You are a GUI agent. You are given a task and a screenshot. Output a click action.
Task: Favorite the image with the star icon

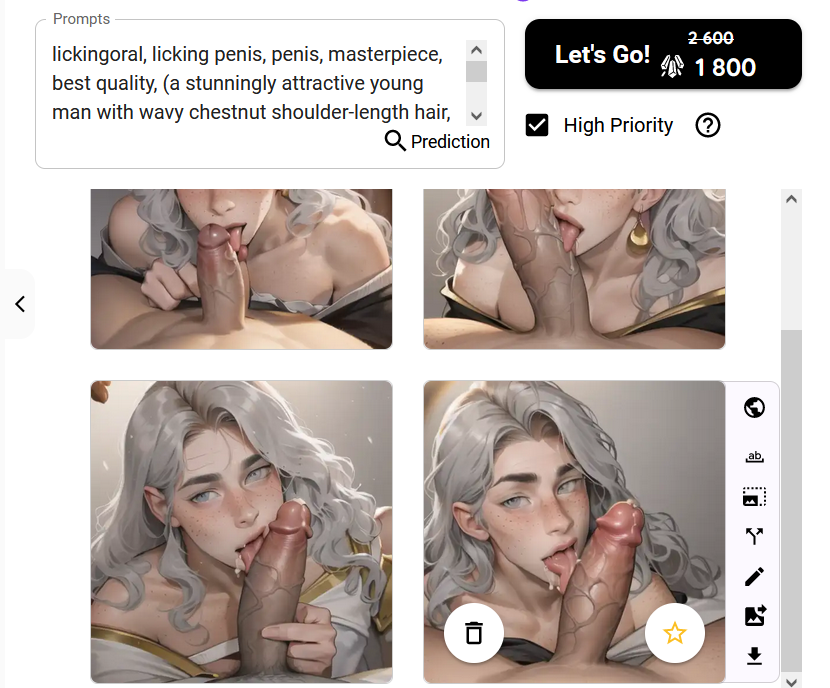(674, 633)
